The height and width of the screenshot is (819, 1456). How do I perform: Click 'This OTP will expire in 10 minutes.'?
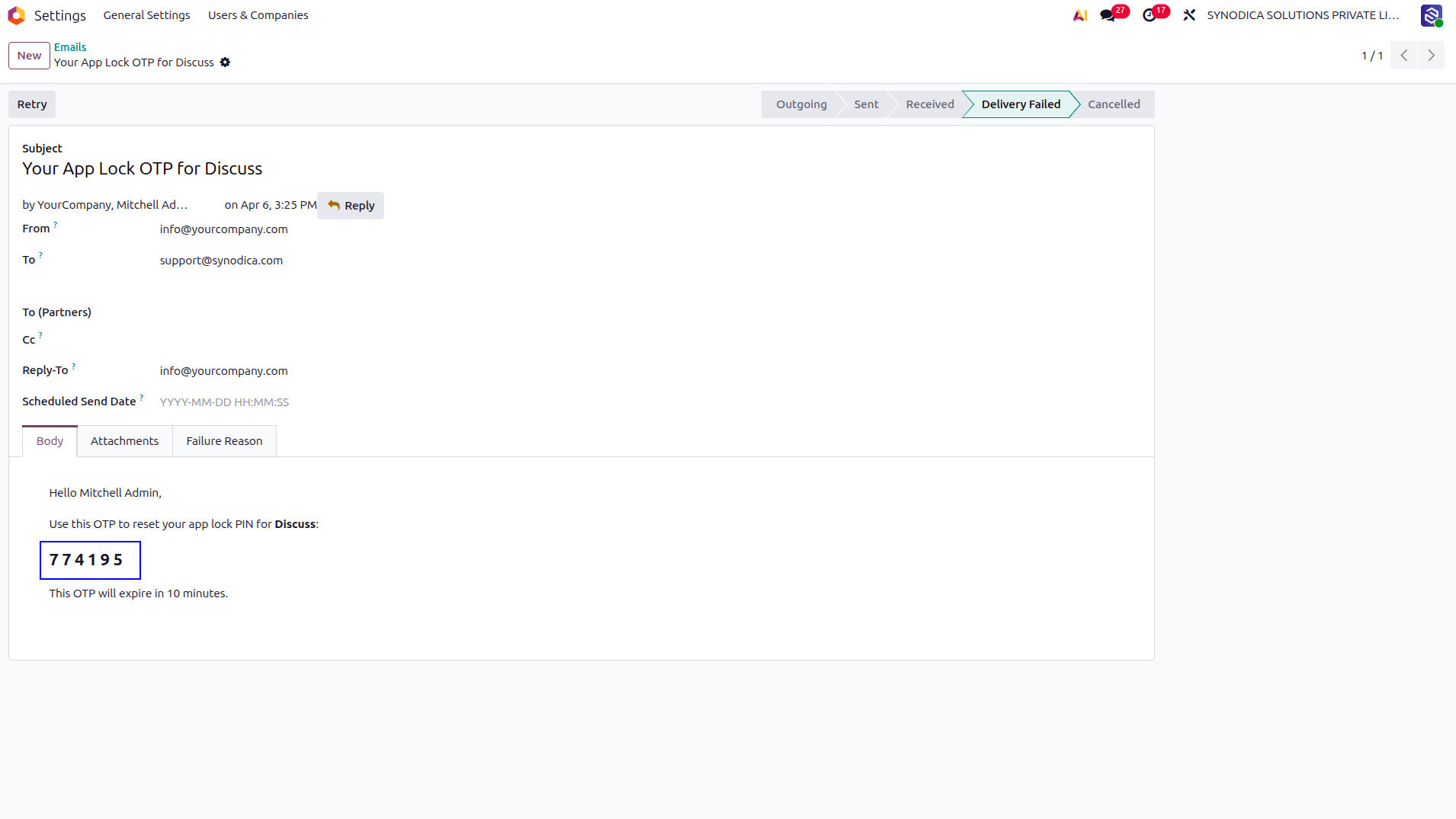139,593
